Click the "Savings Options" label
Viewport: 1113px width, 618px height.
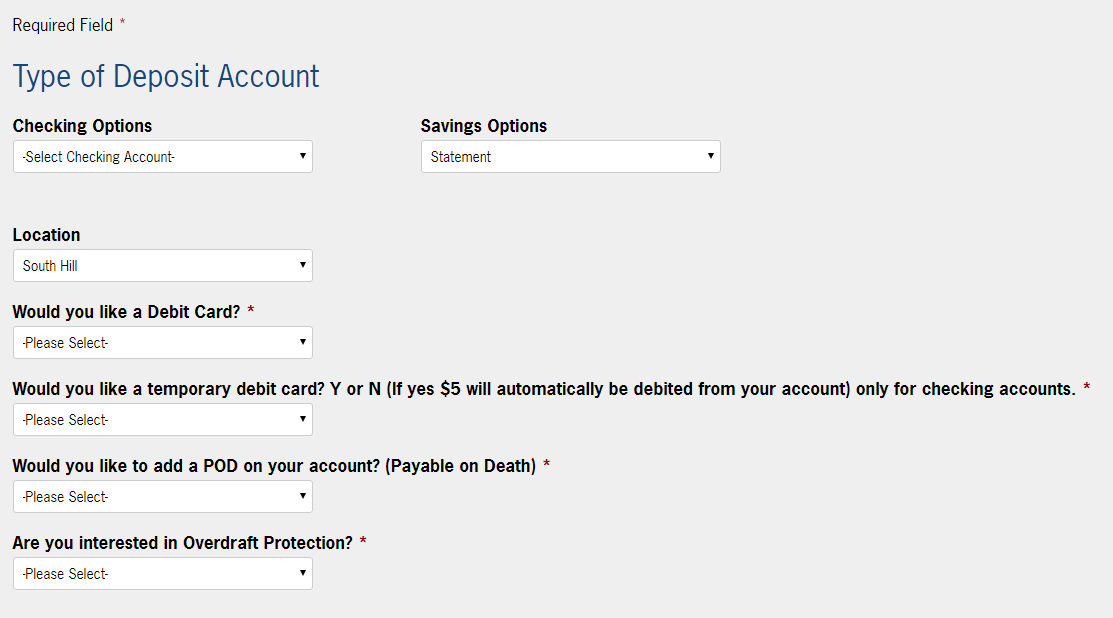484,126
